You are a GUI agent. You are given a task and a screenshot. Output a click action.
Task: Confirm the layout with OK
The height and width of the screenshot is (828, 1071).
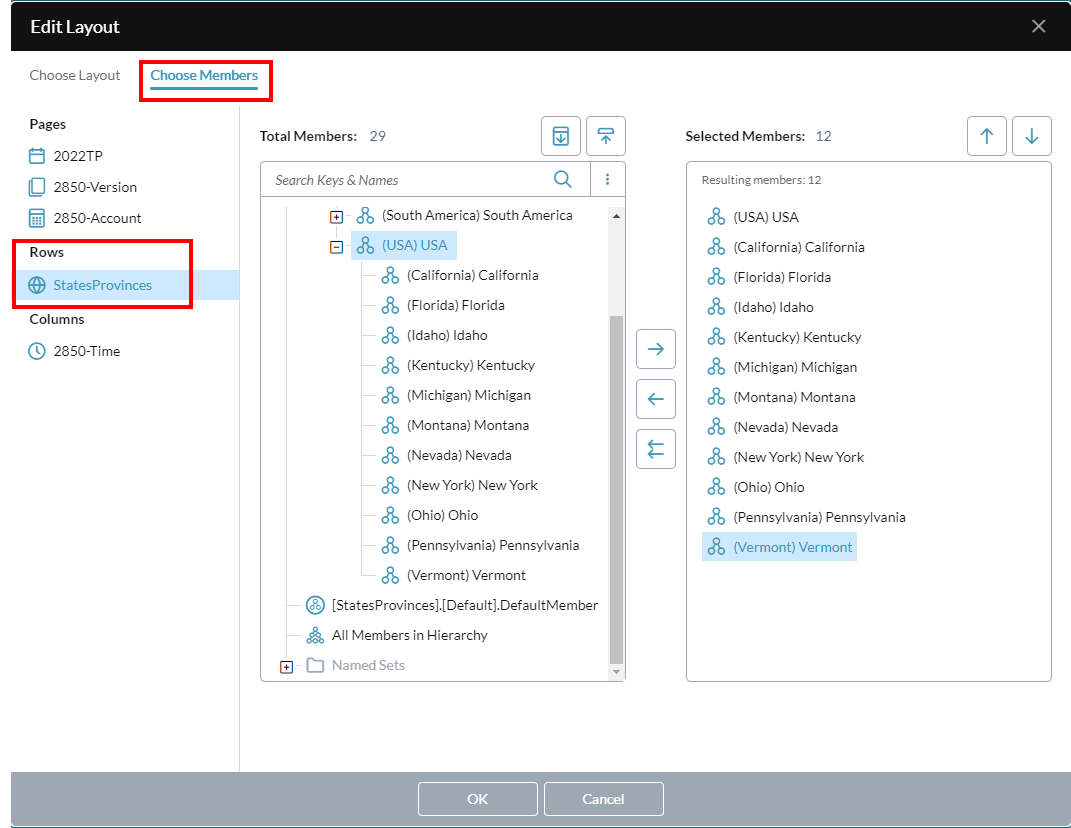pyautogui.click(x=477, y=799)
